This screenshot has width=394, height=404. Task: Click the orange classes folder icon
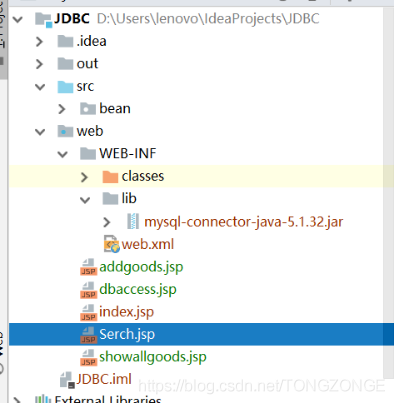pyautogui.click(x=110, y=176)
